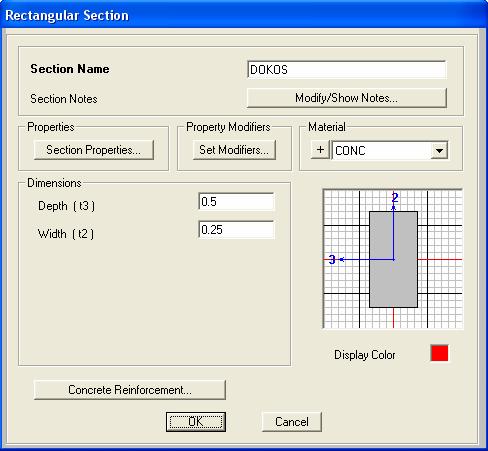Click the Depth (t3) value field
The image size is (488, 451).
click(x=236, y=202)
